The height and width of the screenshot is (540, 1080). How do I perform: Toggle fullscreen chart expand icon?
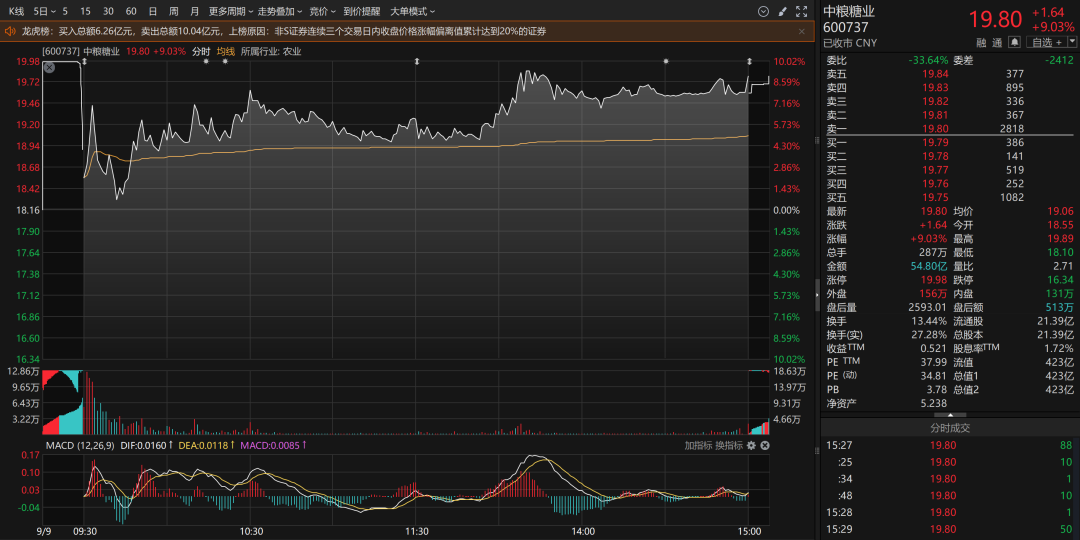[x=801, y=12]
